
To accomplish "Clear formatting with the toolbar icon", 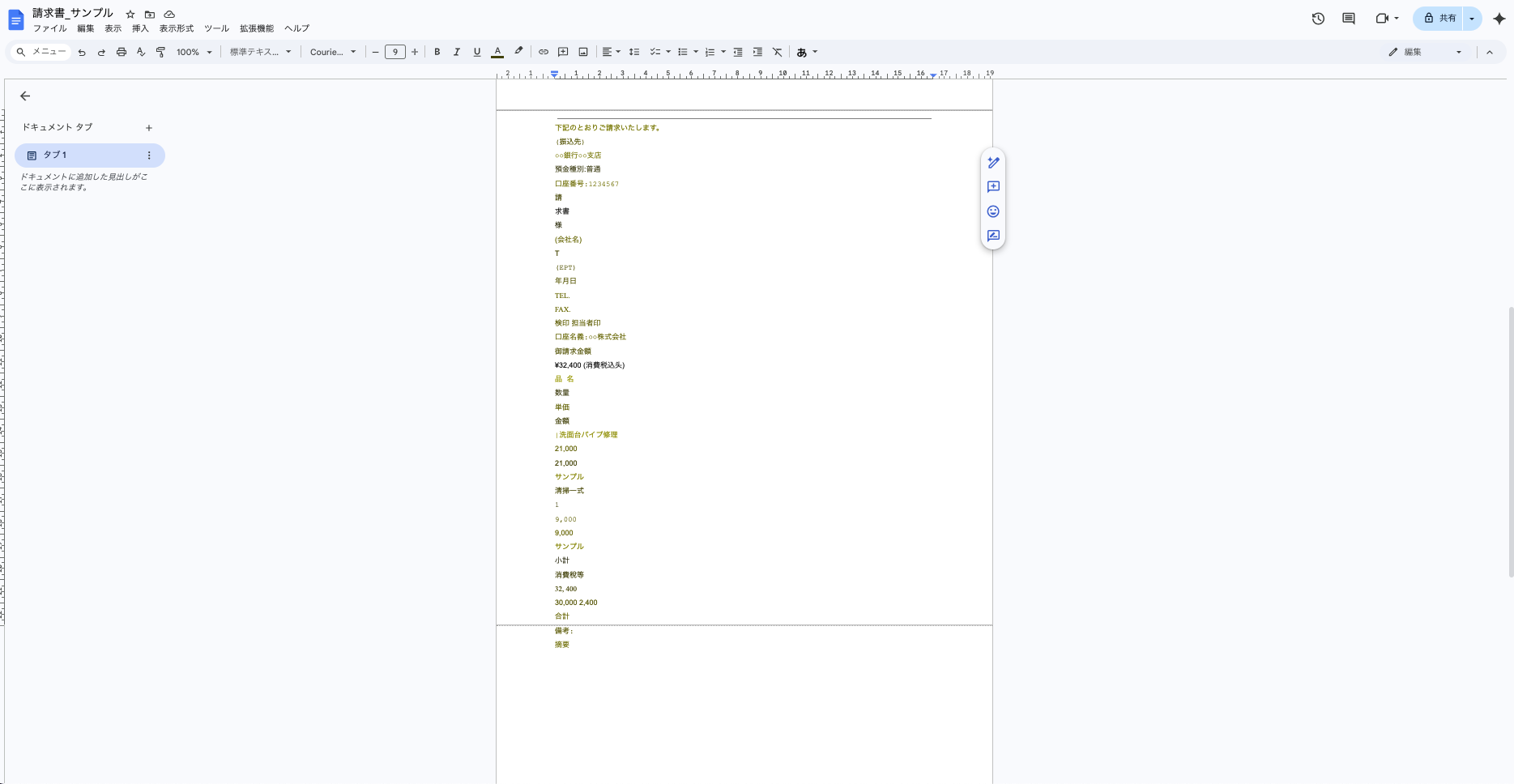I will tap(778, 52).
